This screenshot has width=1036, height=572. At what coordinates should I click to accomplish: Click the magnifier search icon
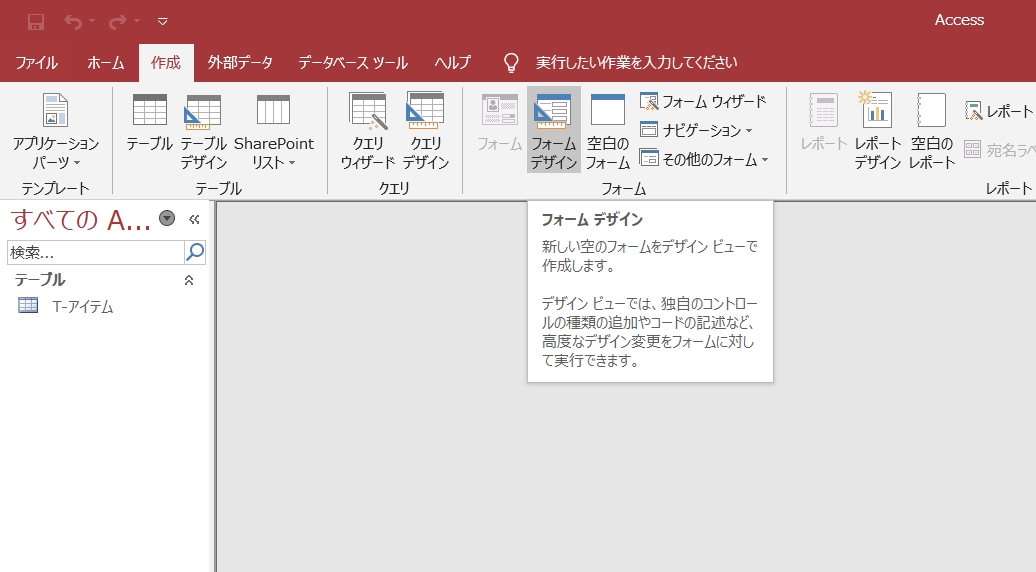click(196, 252)
